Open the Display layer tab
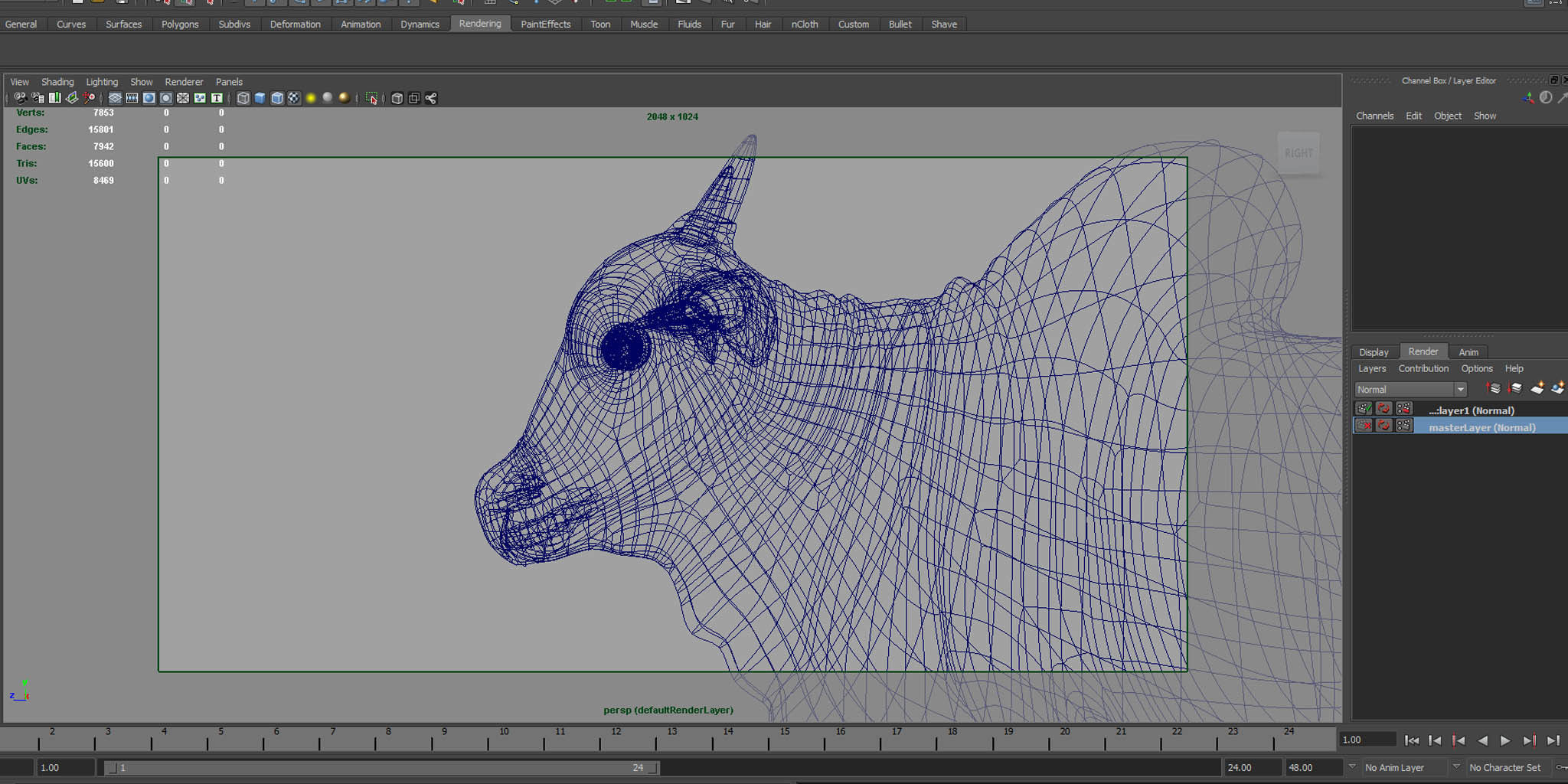The width and height of the screenshot is (1568, 784). [1374, 352]
